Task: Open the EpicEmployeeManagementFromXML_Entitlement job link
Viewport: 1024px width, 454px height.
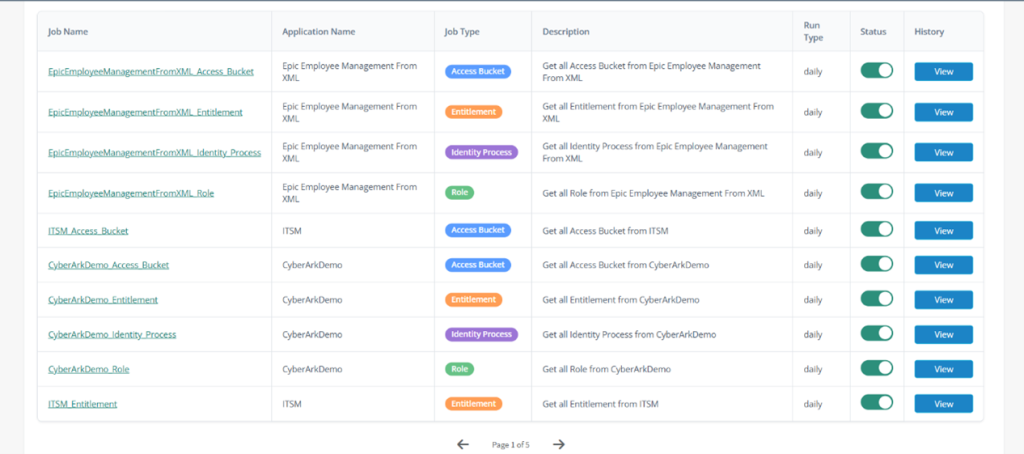Action: (x=145, y=112)
